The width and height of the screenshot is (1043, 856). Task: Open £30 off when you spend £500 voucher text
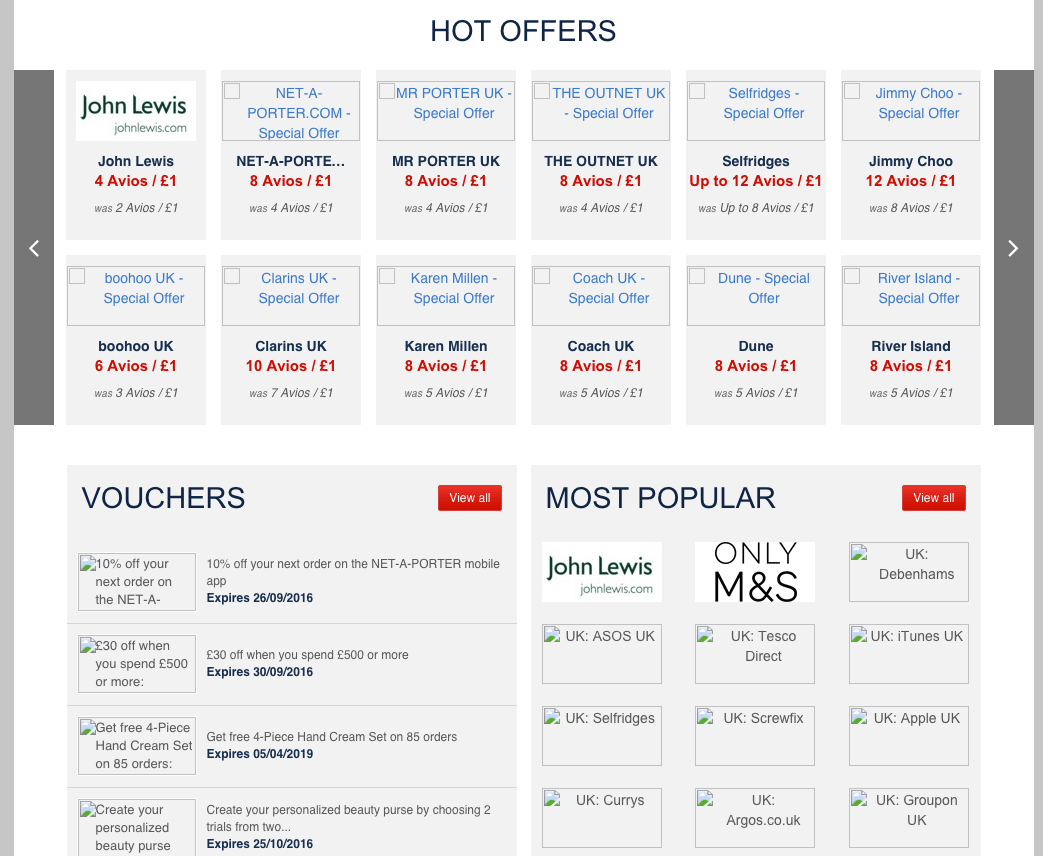pos(307,654)
